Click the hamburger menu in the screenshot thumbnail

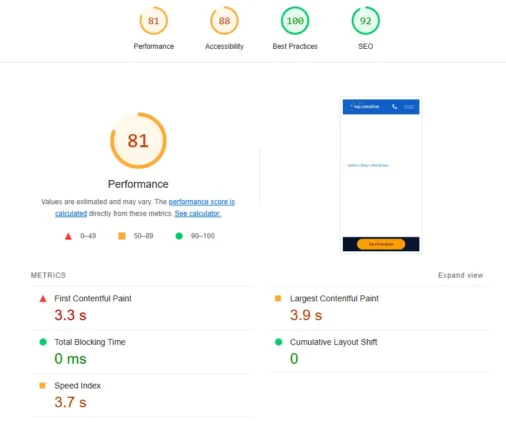[x=409, y=107]
